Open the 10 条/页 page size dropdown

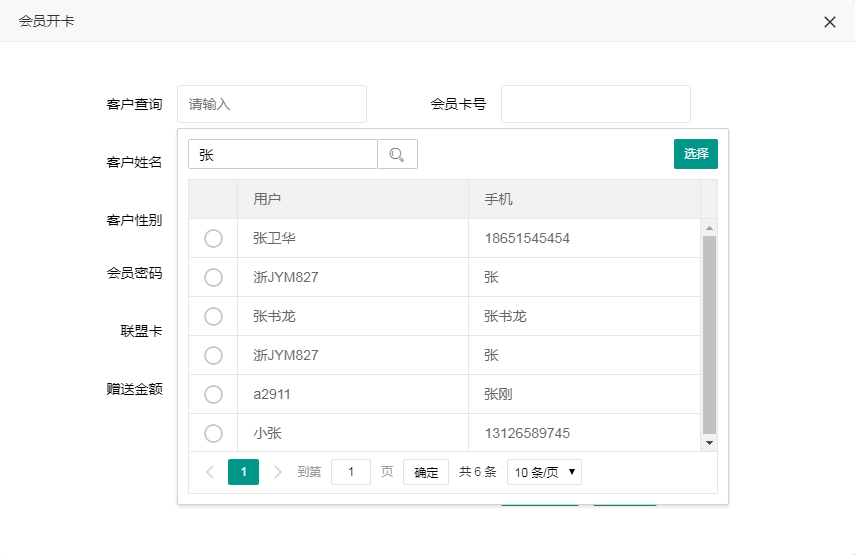click(544, 472)
